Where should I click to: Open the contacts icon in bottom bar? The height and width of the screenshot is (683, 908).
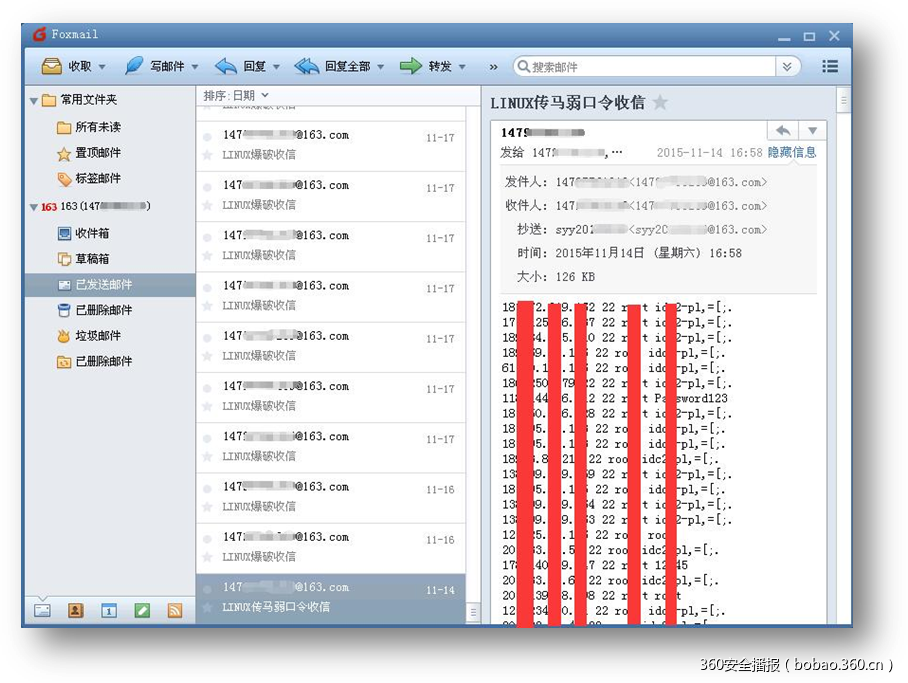(x=75, y=610)
